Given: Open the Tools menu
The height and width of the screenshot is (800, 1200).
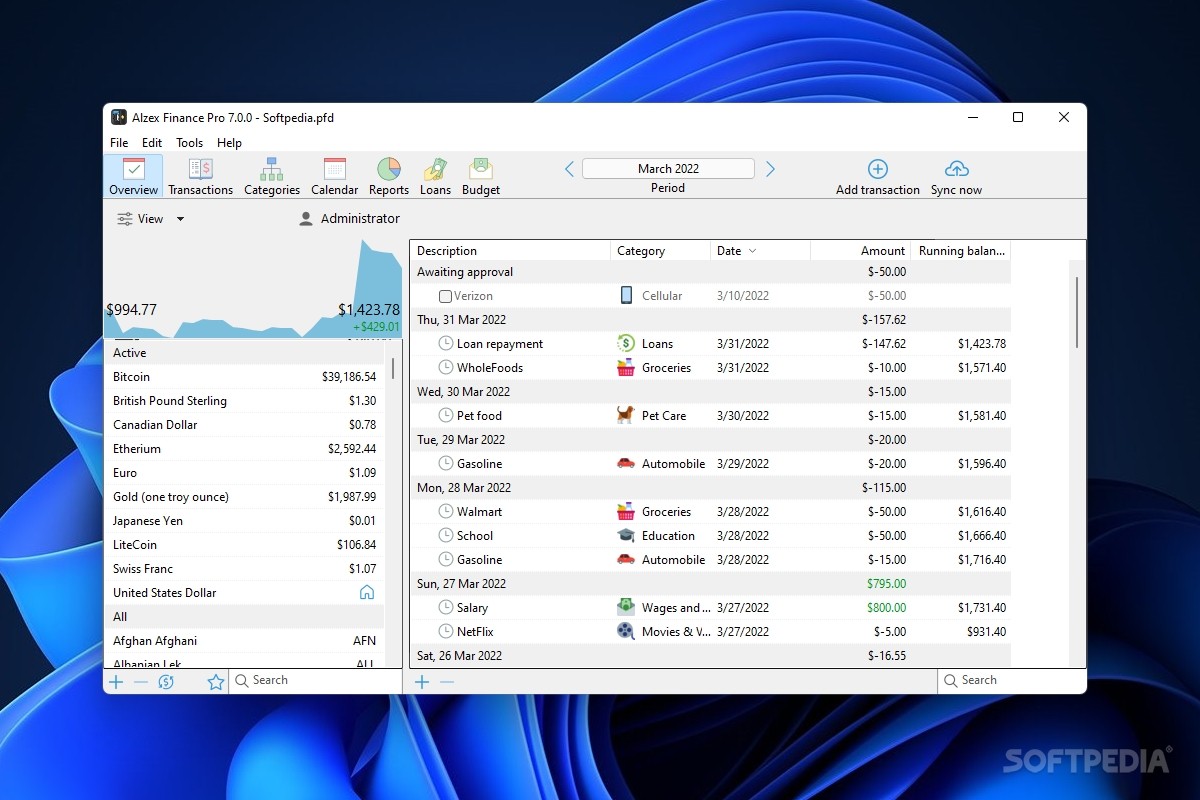Looking at the screenshot, I should [189, 143].
